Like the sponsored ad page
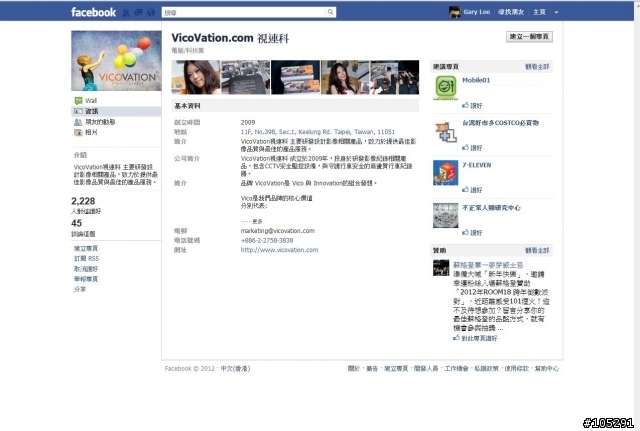 click(476, 338)
